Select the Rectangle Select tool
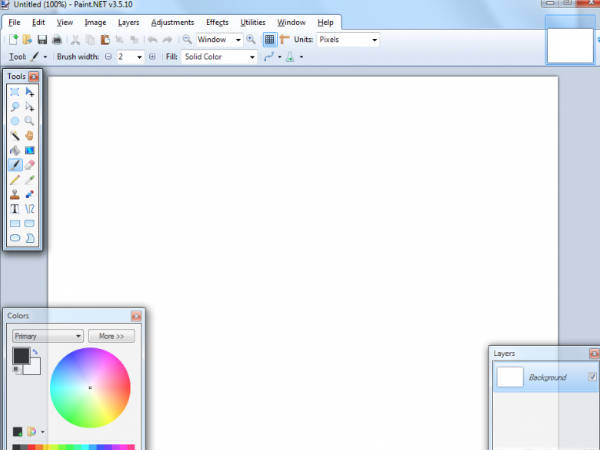This screenshot has height=450, width=600. point(15,92)
